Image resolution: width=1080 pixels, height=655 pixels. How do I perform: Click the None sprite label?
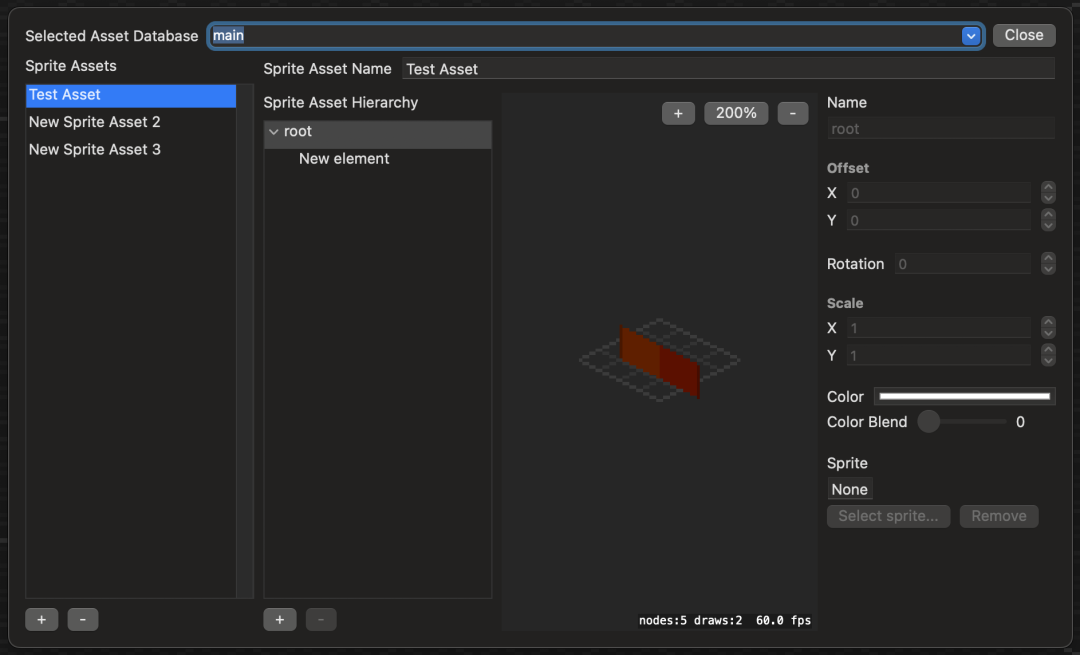[x=849, y=489]
